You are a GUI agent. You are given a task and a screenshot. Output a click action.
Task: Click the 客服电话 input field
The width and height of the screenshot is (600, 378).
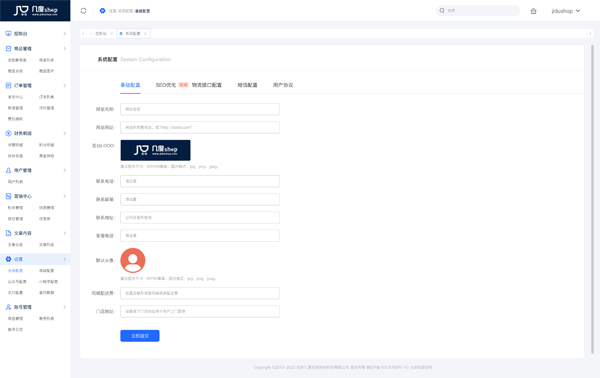[x=200, y=235]
